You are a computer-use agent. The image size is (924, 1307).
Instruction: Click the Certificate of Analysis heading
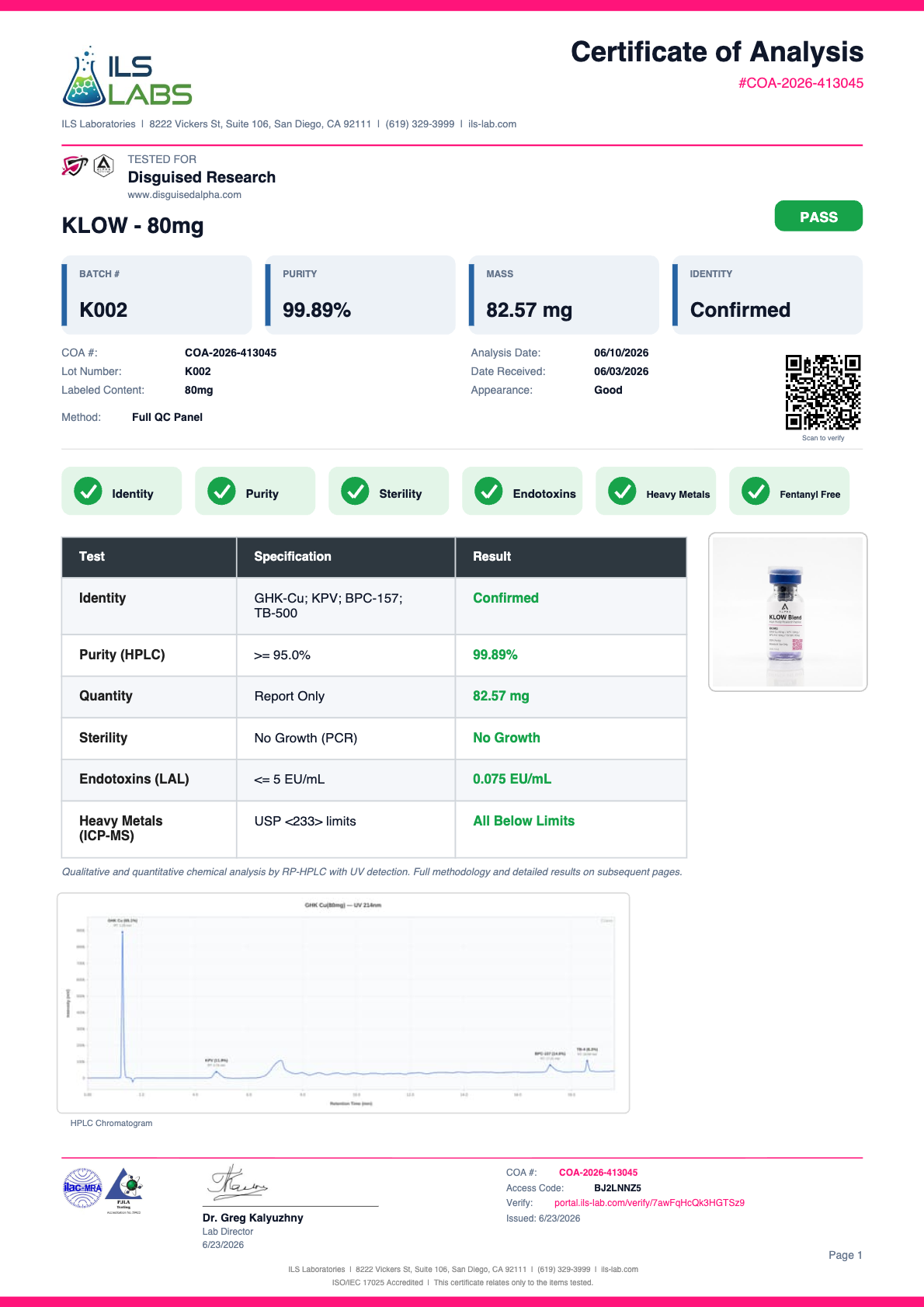(717, 52)
